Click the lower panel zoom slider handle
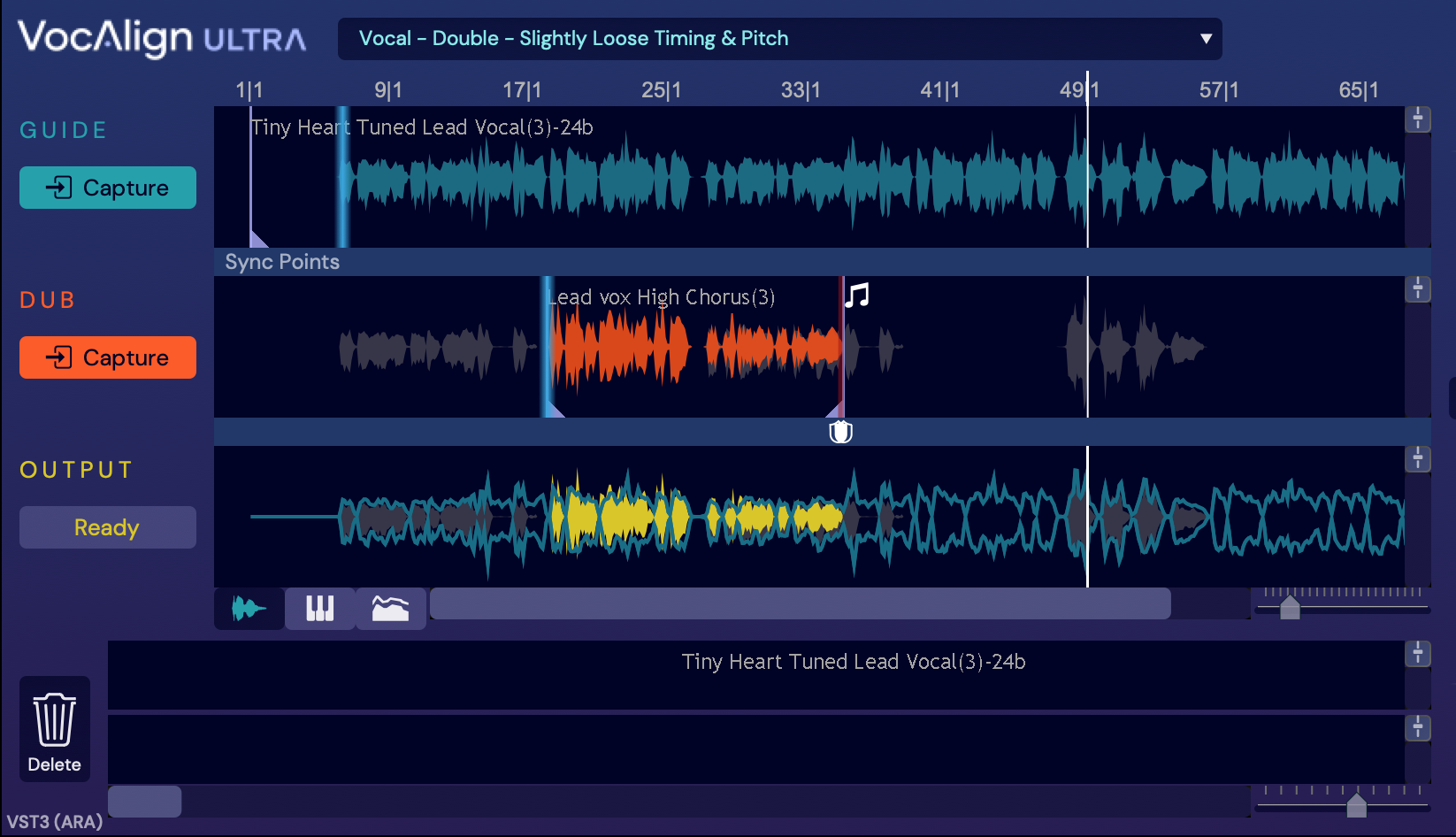 click(x=1356, y=805)
